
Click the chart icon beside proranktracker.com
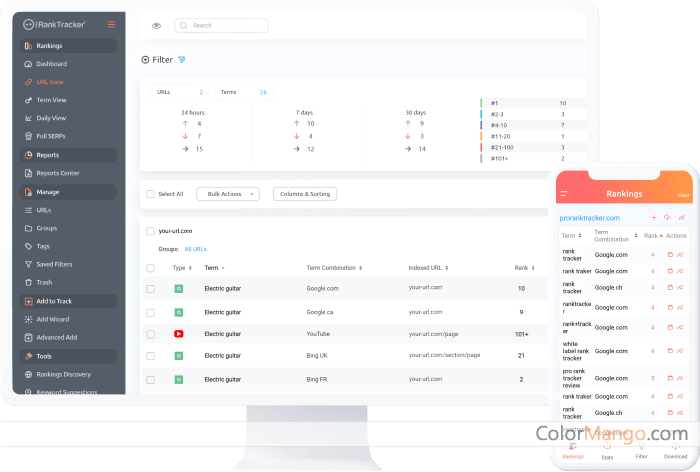click(682, 218)
